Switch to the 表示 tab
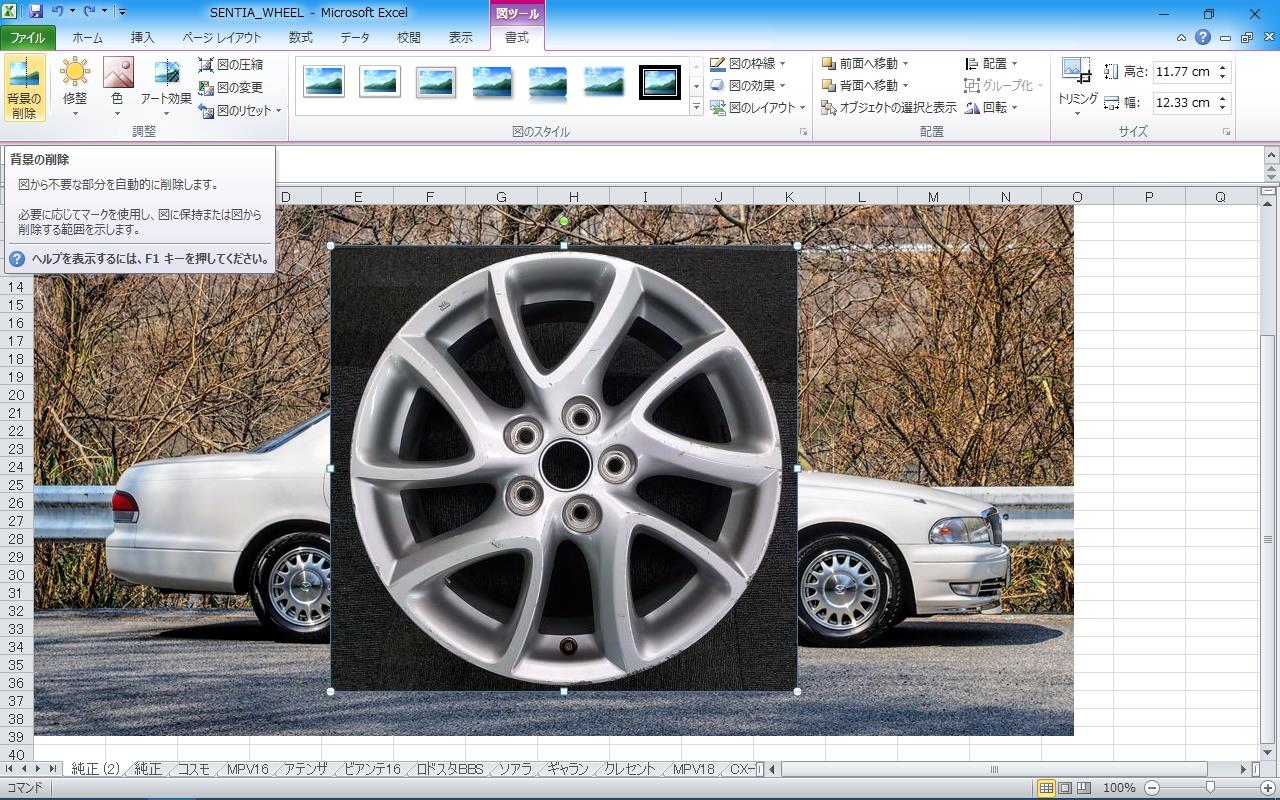 pos(461,38)
